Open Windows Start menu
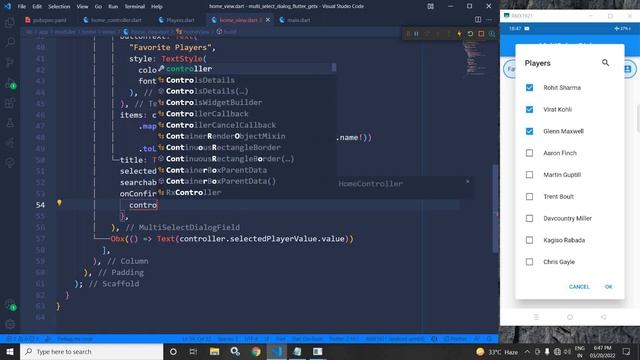Viewport: 640px width, 360px height. [10, 351]
